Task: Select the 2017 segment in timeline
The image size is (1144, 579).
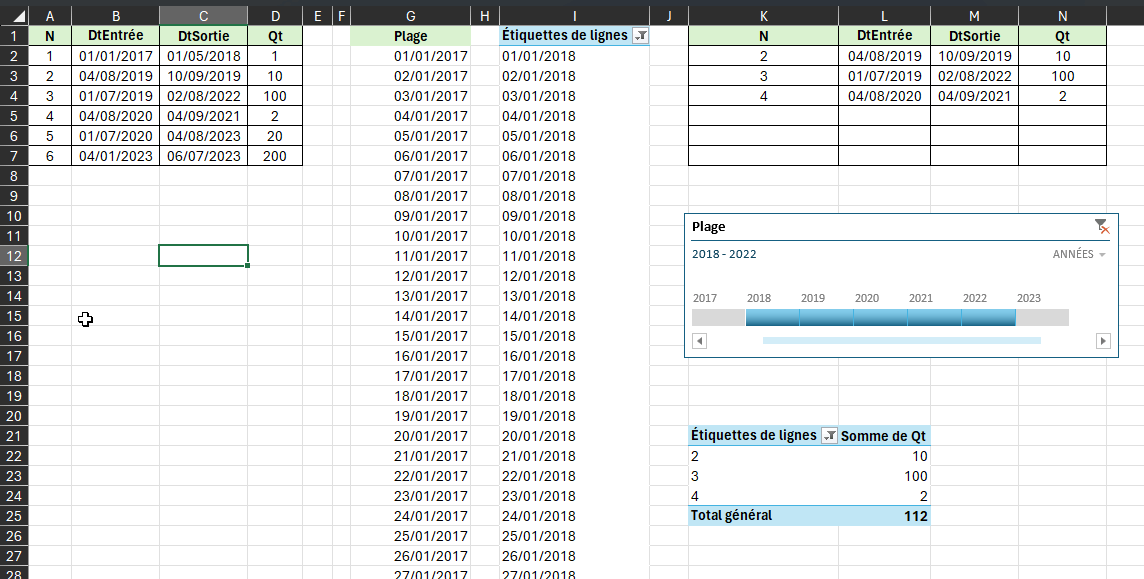Action: tap(719, 317)
